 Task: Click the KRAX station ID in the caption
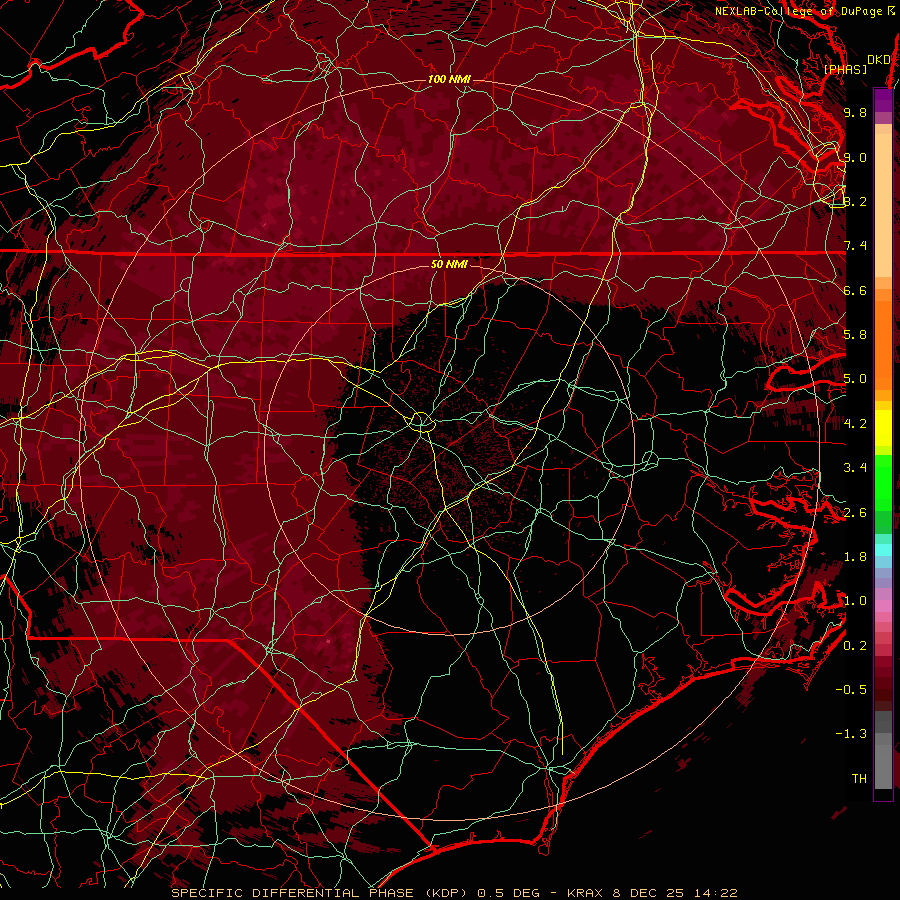[x=587, y=893]
